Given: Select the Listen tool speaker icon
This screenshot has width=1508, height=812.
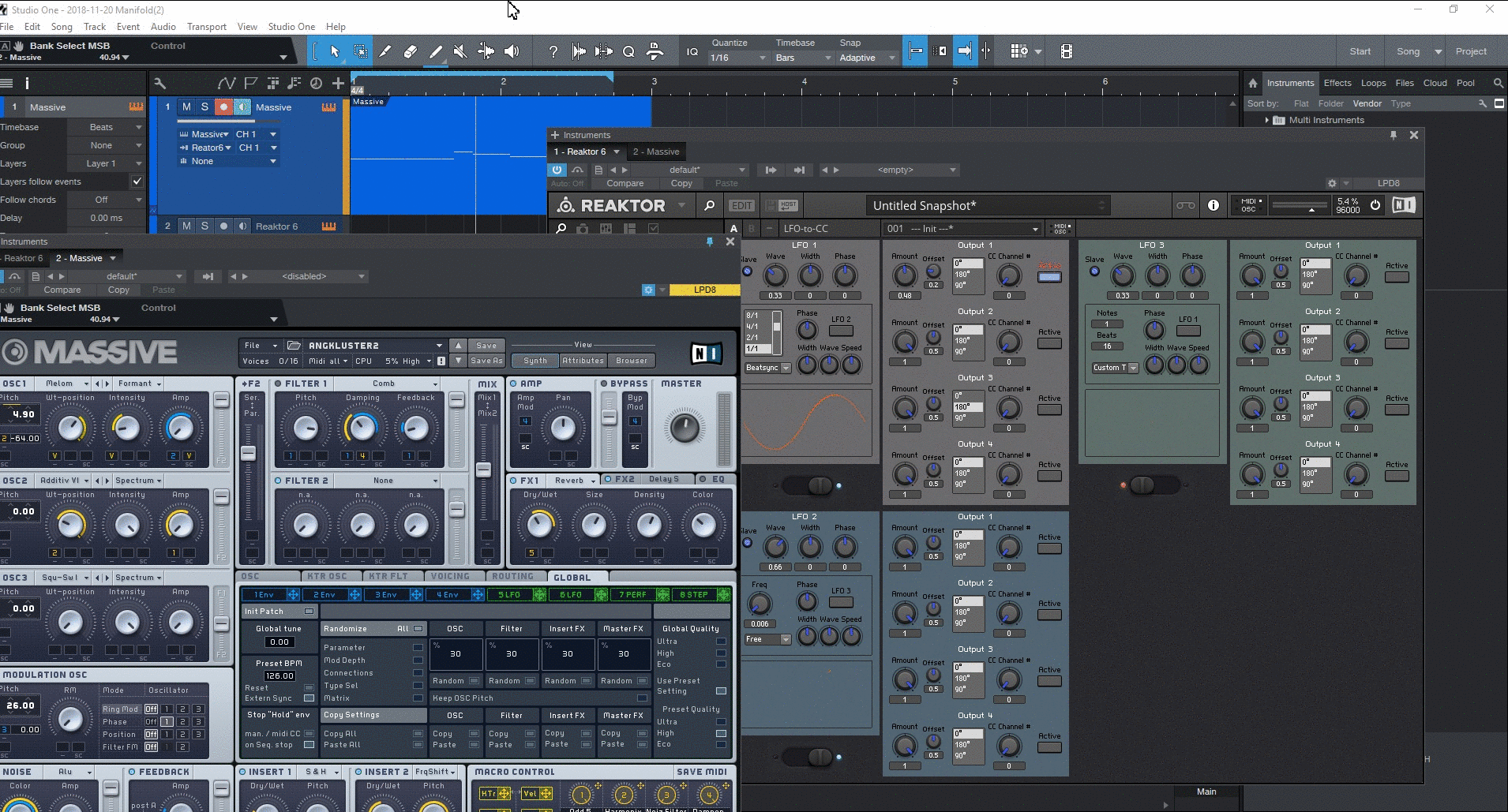Looking at the screenshot, I should tap(512, 51).
